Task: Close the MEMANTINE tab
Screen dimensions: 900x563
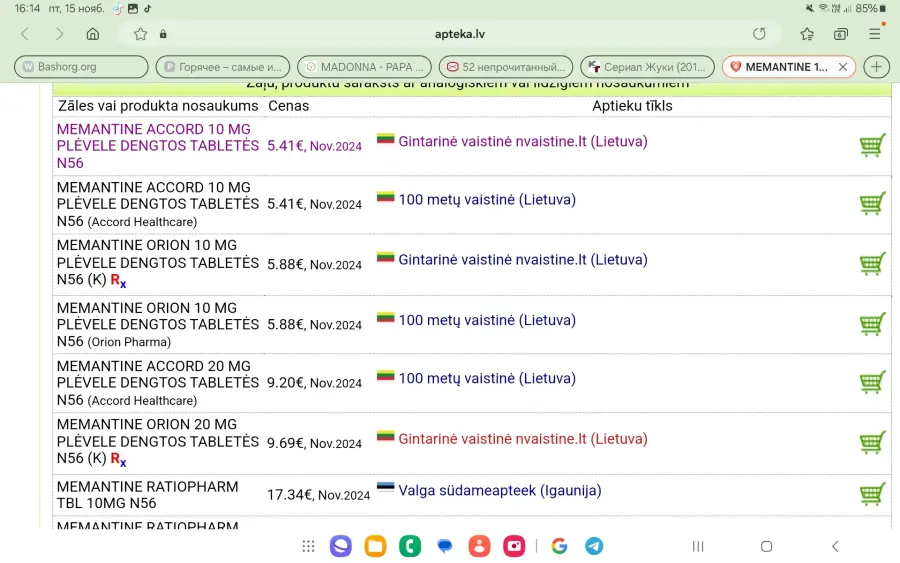Action: [843, 67]
